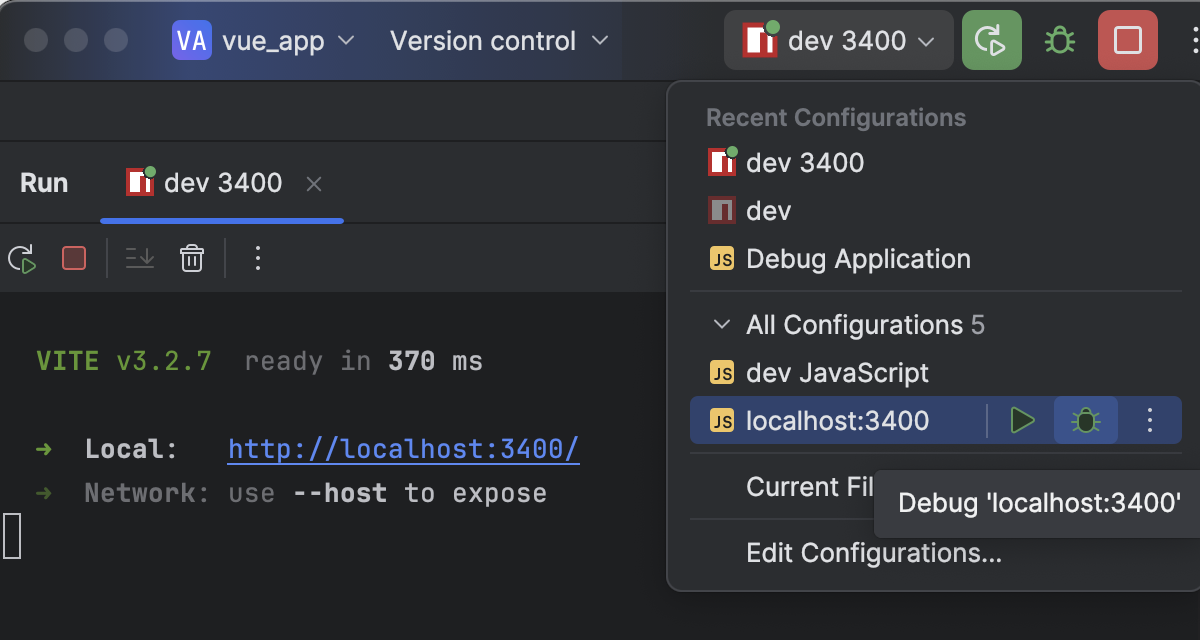Open more options kebab in the Run panel
The image size is (1200, 640).
(257, 258)
